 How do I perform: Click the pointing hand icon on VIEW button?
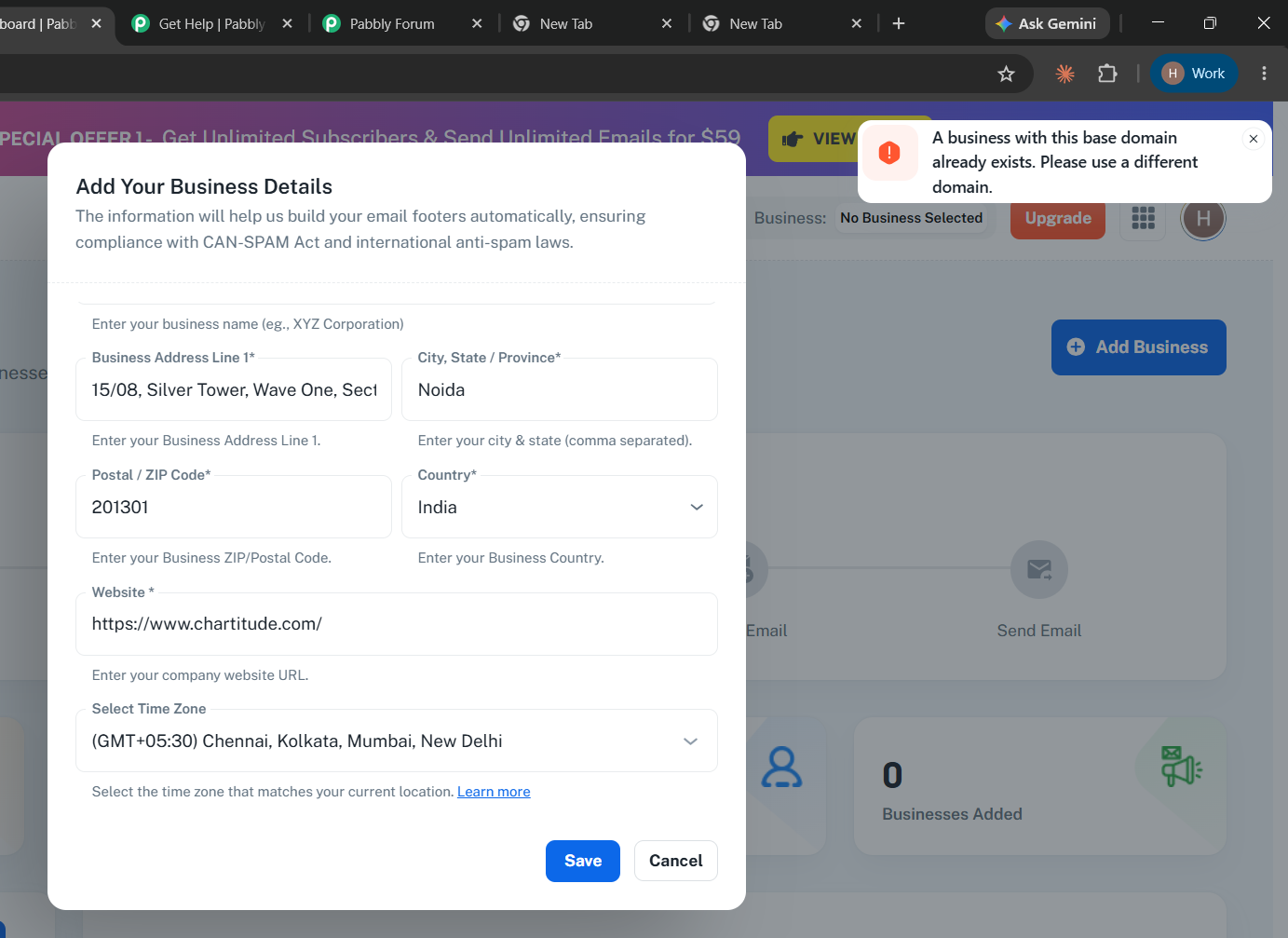coord(793,140)
